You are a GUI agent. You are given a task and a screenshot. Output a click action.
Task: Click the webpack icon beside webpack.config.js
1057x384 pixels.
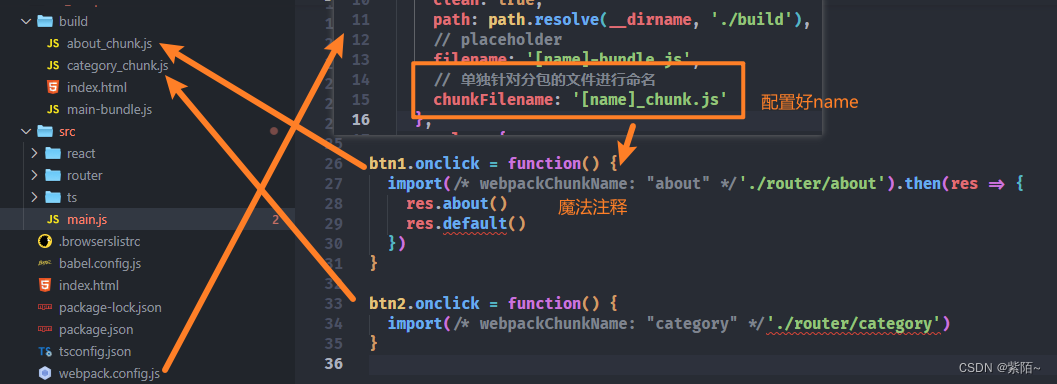click(45, 373)
